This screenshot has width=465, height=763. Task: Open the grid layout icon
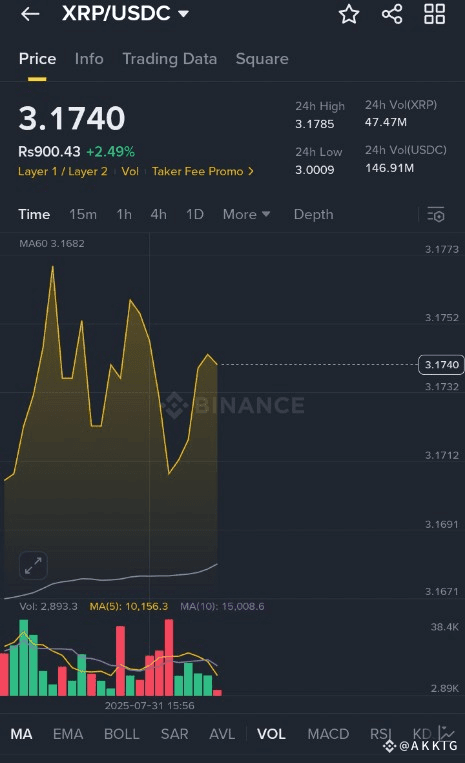[x=434, y=14]
